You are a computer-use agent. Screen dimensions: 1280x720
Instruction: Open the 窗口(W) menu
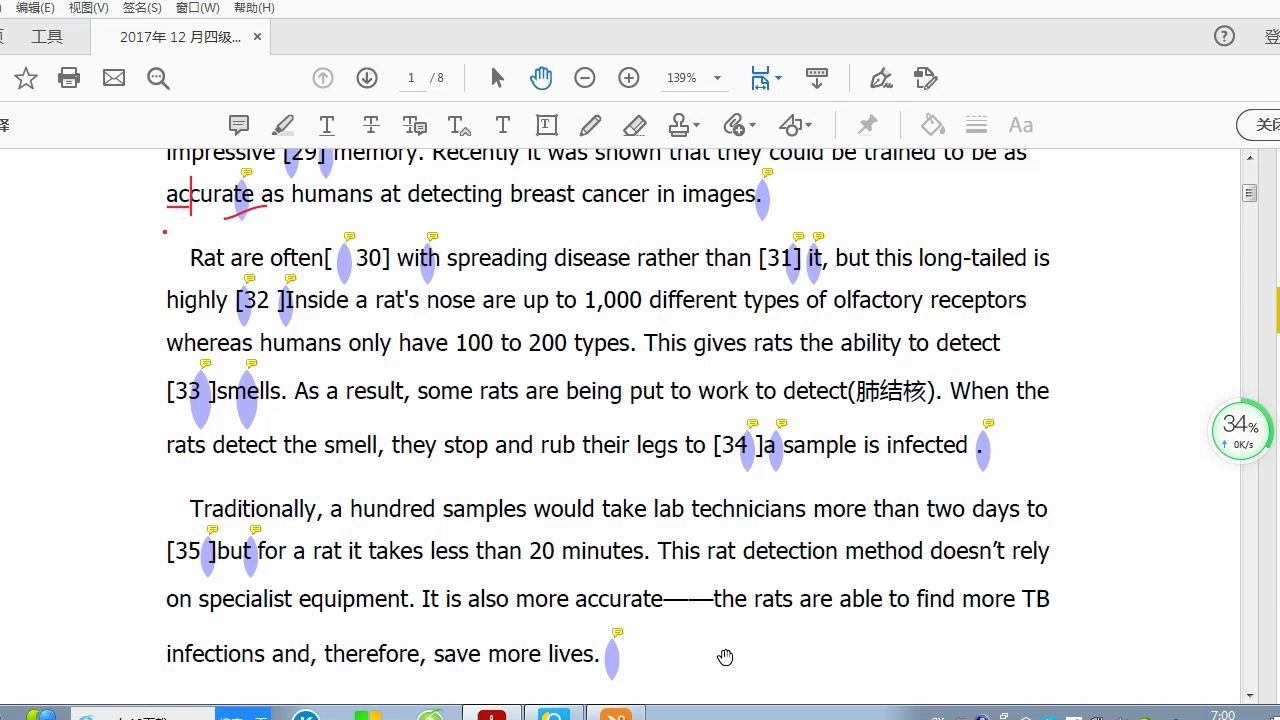(197, 8)
